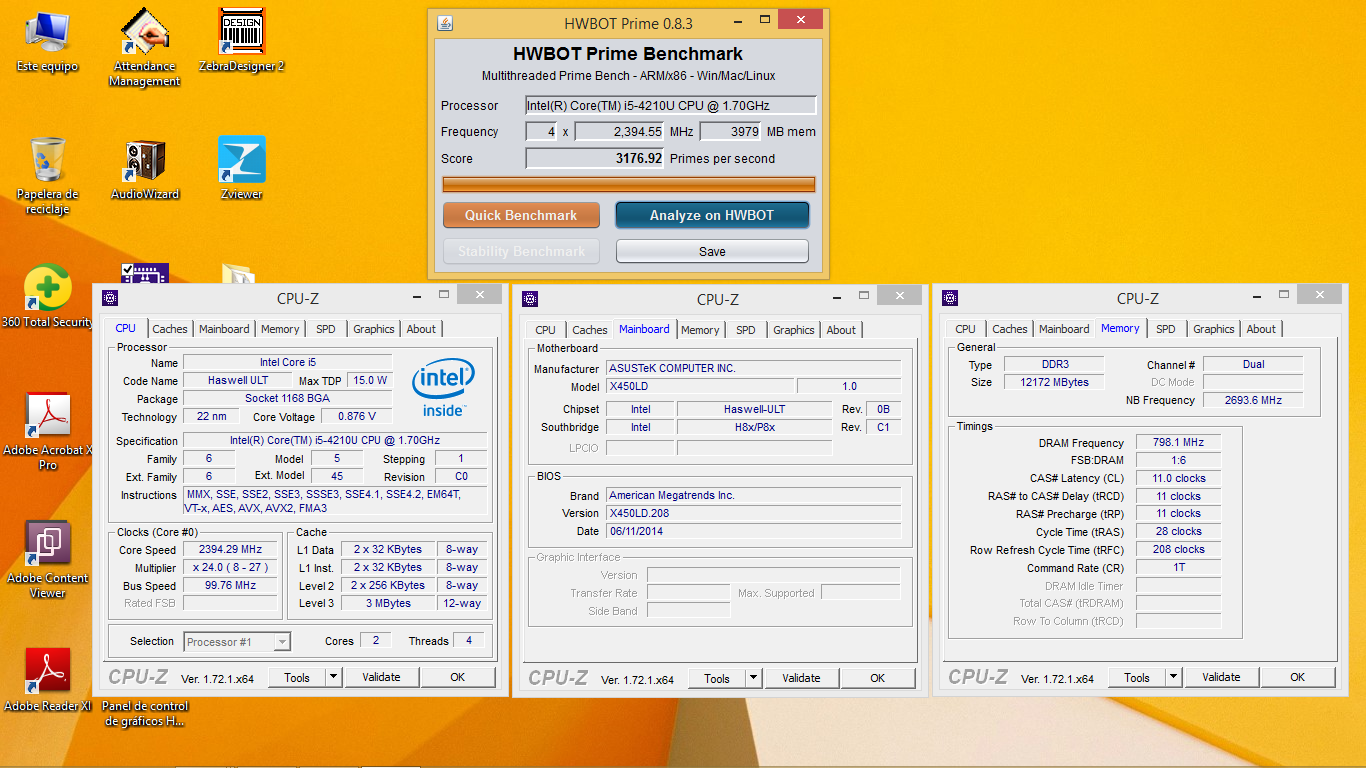This screenshot has width=1366, height=768.
Task: Click Validate in left CPU-Z window
Action: tap(381, 677)
